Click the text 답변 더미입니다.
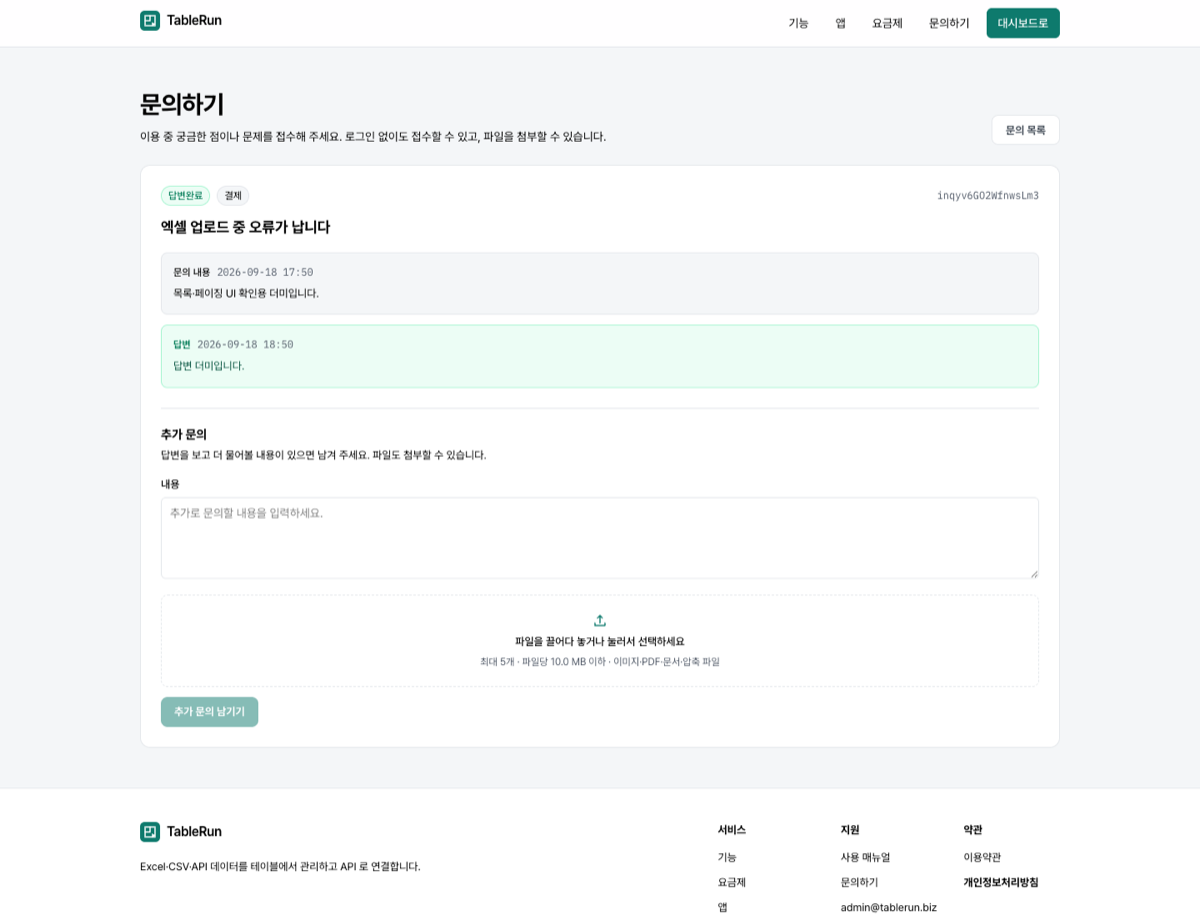This screenshot has width=1200, height=916. point(208,365)
